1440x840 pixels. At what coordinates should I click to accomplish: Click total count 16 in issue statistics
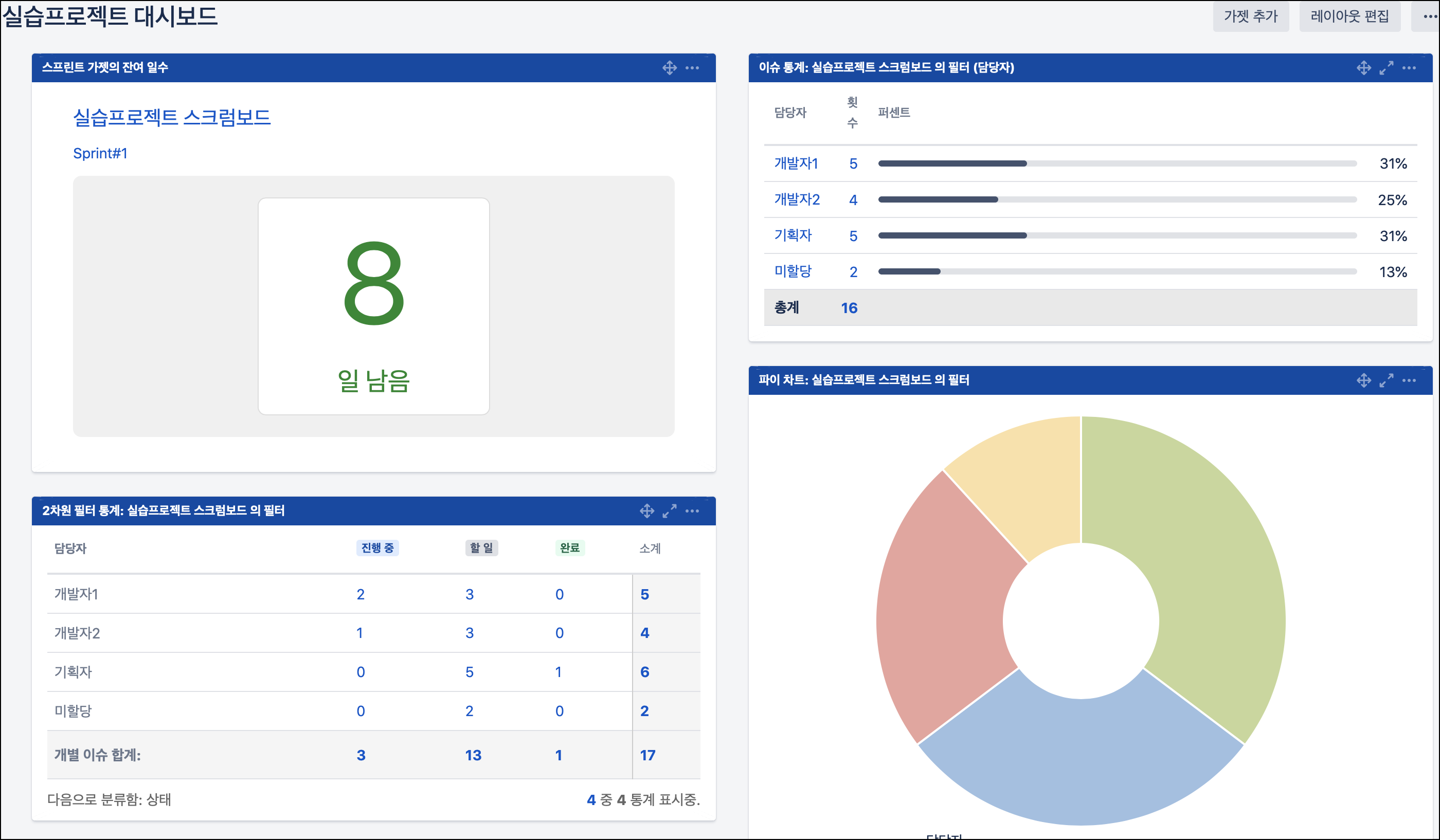pyautogui.click(x=849, y=308)
